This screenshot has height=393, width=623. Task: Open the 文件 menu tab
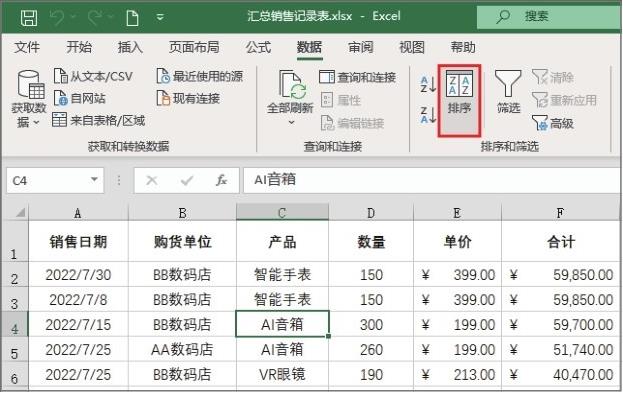(x=27, y=47)
